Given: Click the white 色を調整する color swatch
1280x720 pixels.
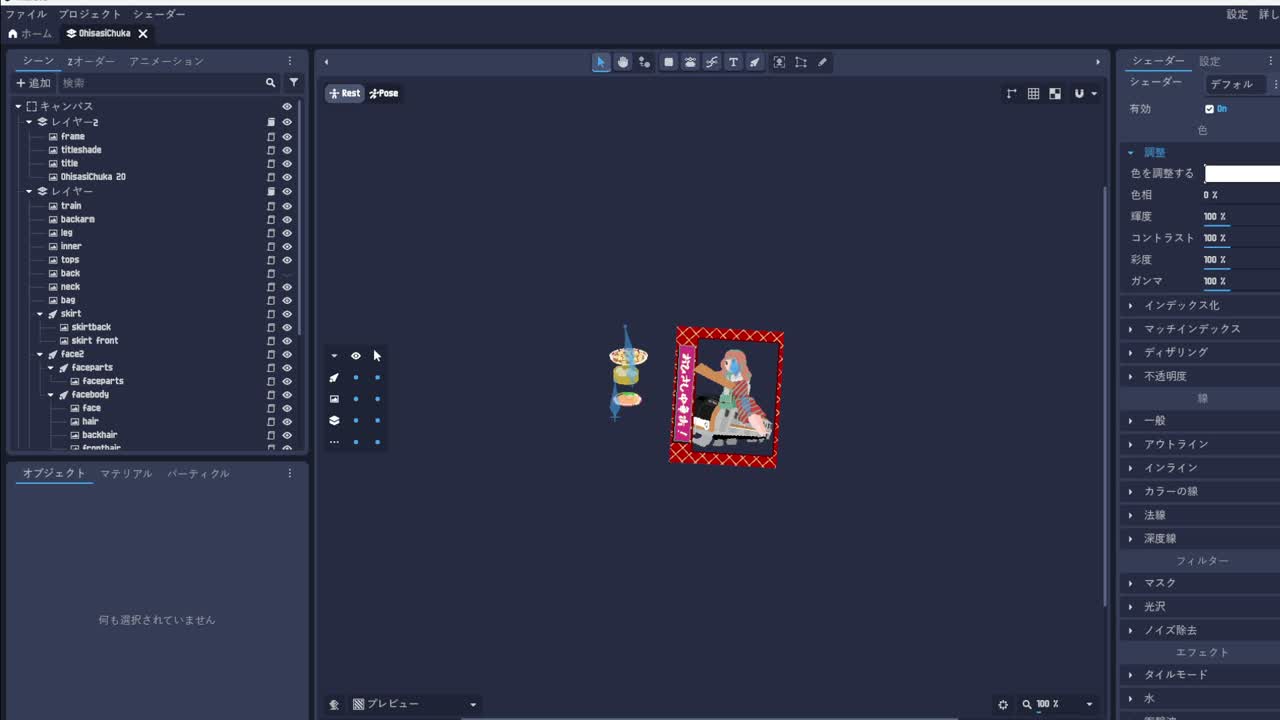Looking at the screenshot, I should [1242, 174].
